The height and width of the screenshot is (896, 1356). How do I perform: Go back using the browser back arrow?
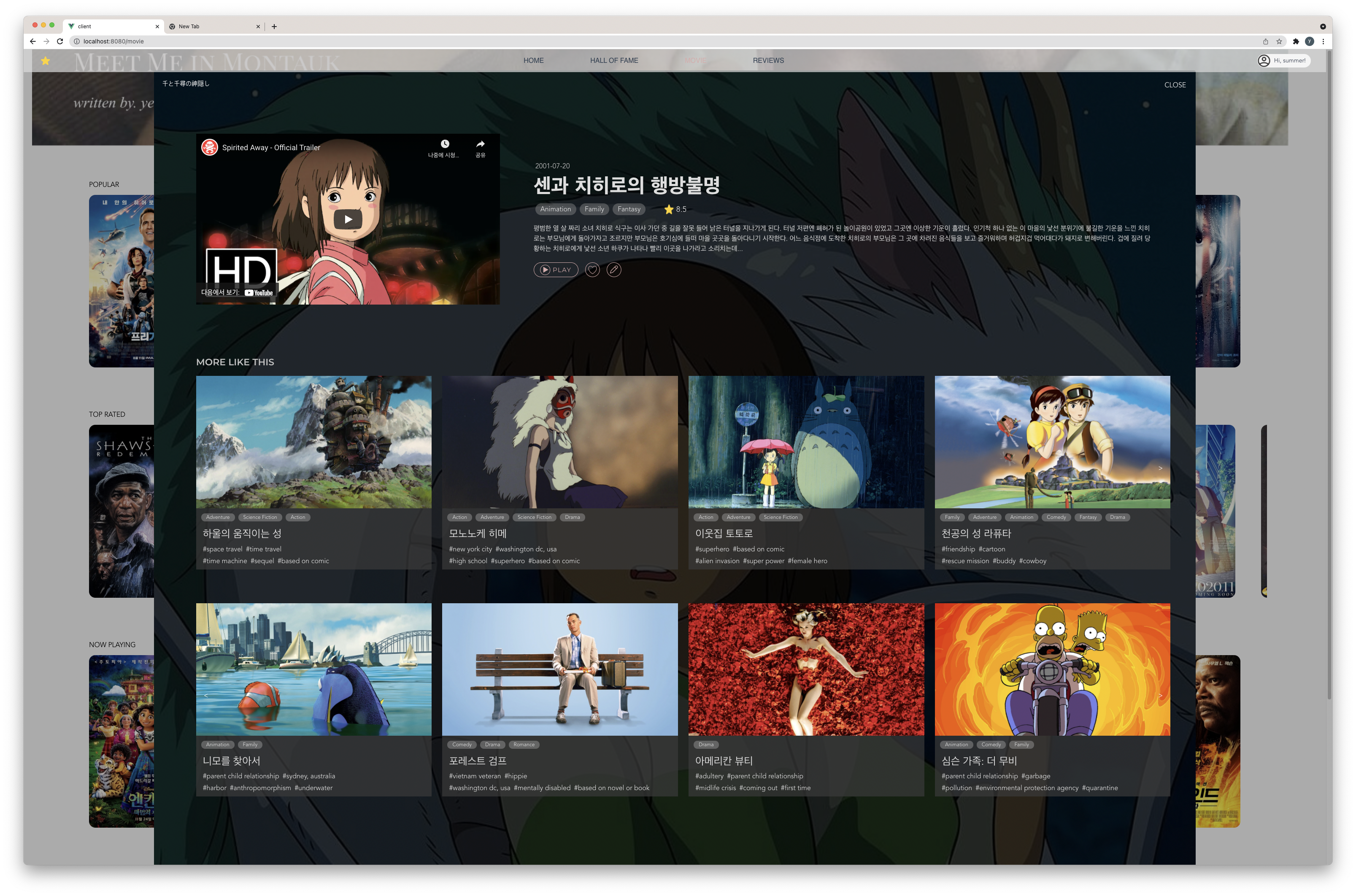pyautogui.click(x=32, y=41)
